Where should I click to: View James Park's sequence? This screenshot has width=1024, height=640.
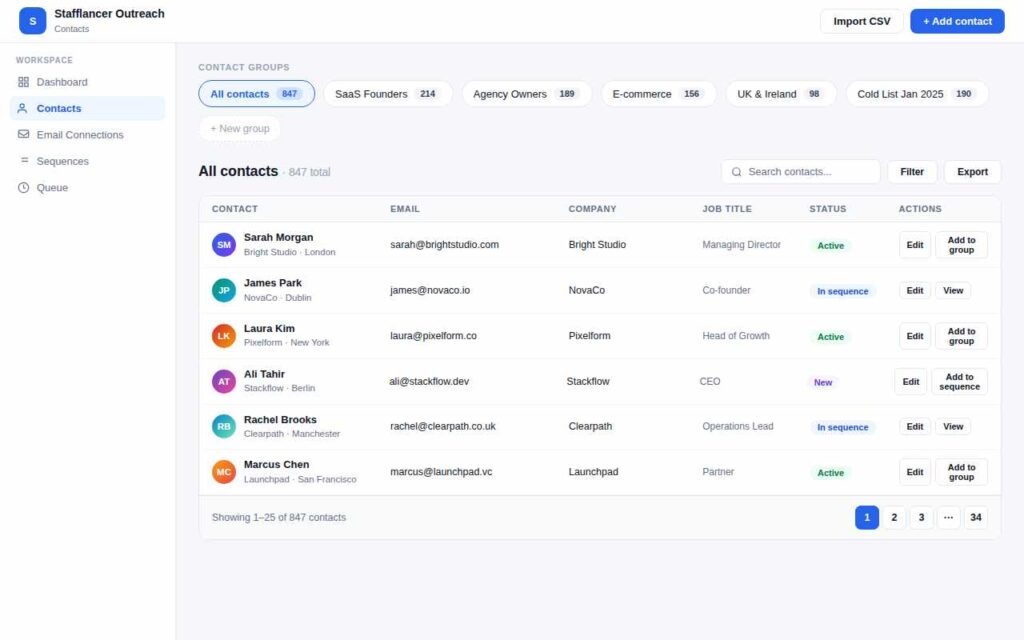click(953, 291)
